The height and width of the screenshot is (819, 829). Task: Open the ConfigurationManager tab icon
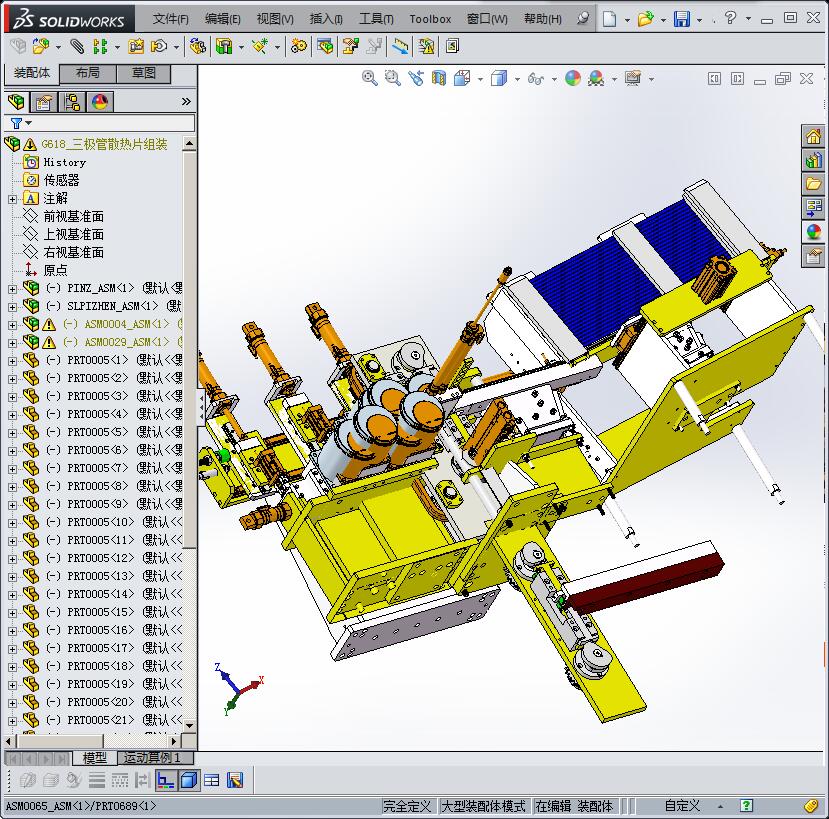[72, 102]
